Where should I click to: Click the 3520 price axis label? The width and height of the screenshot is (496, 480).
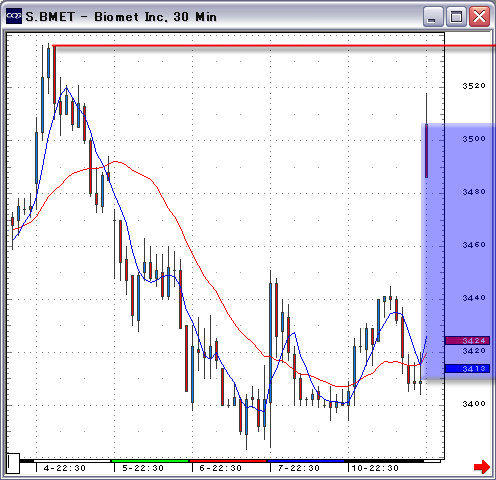(474, 86)
